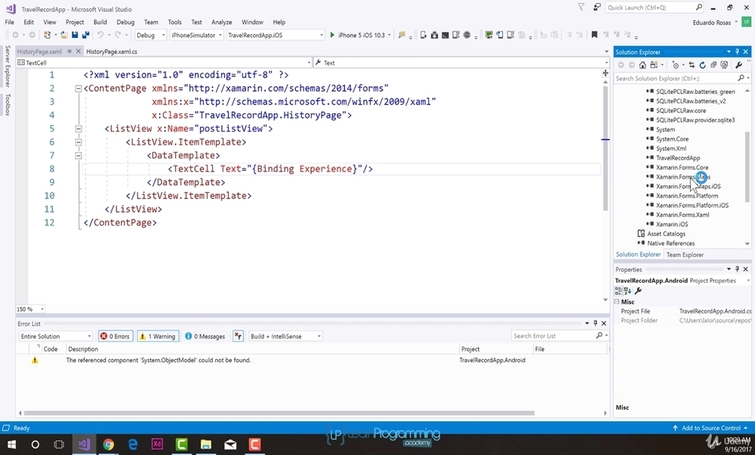
Task: Open the TravelRecordApp.iOS startup project dropdown
Action: [x=275, y=35]
